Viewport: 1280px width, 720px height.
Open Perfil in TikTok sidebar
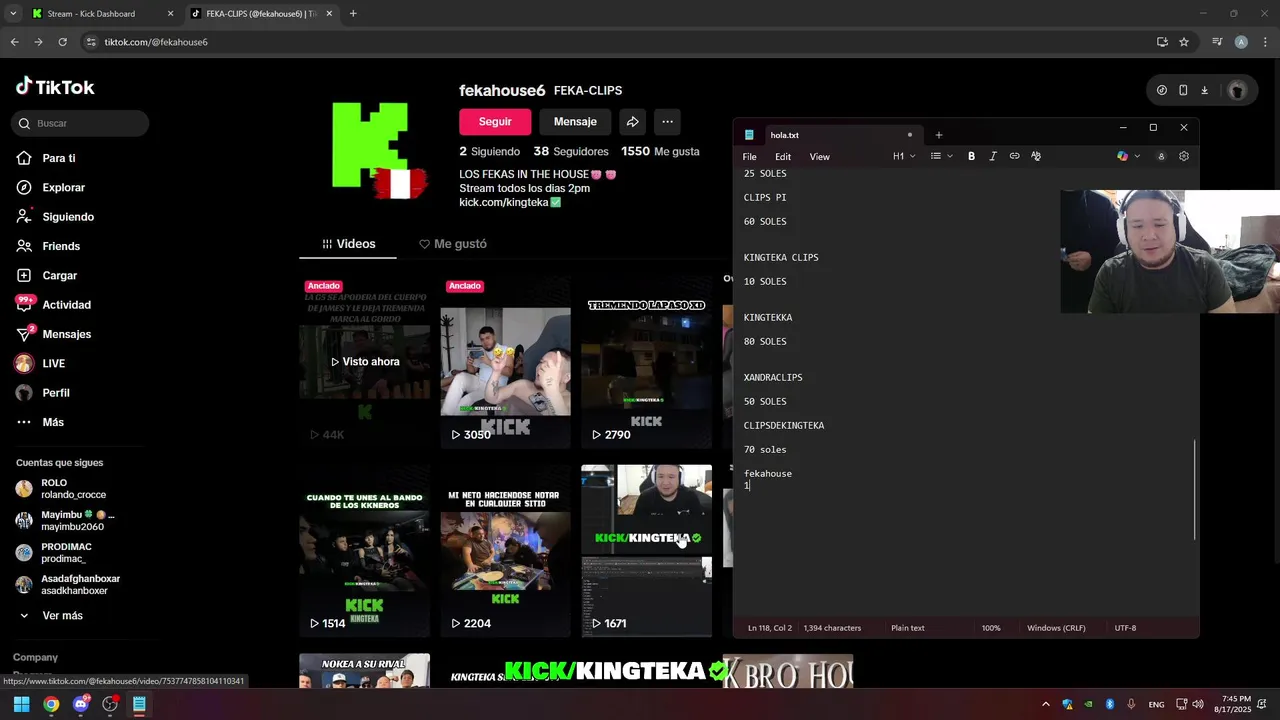pyautogui.click(x=43, y=393)
